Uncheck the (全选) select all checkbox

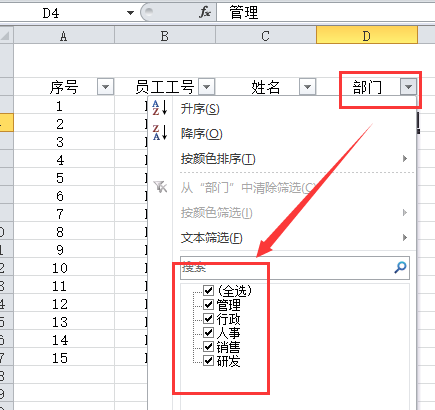pos(209,290)
